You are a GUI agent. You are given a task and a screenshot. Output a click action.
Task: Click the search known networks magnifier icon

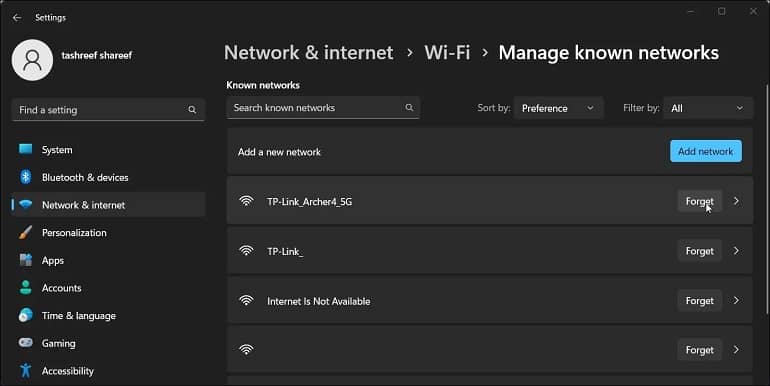pos(409,108)
